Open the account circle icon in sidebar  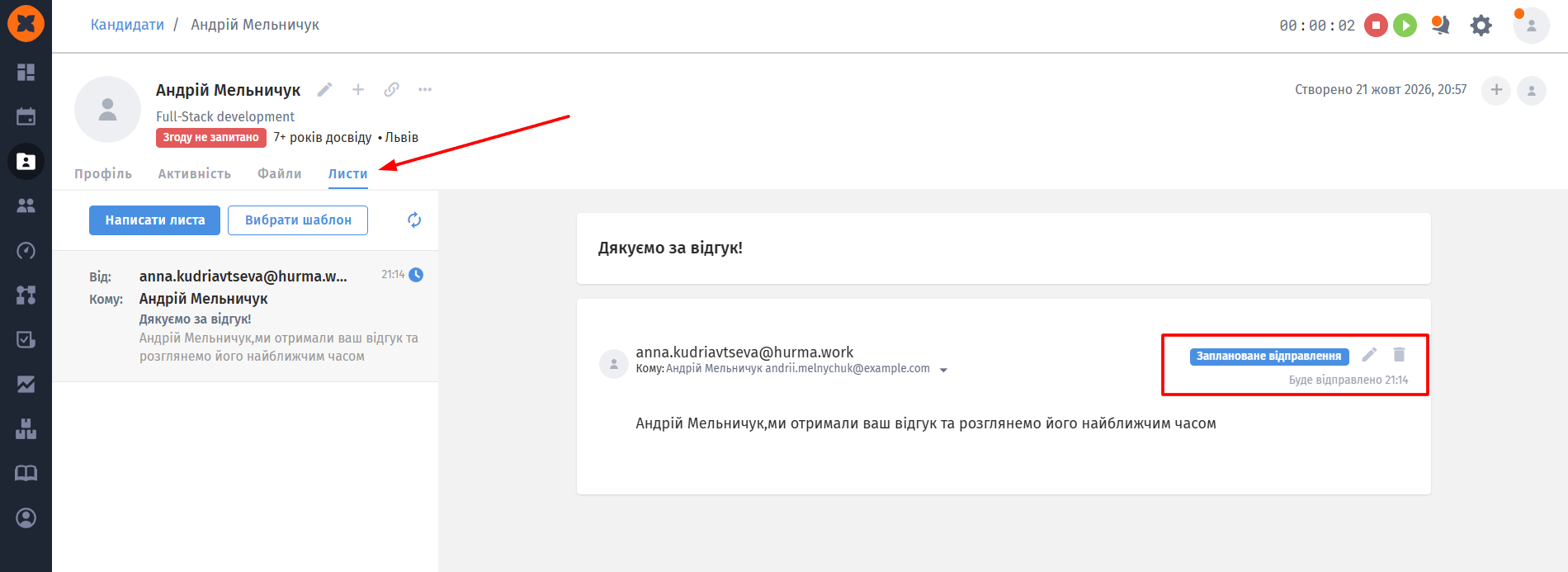[x=26, y=518]
